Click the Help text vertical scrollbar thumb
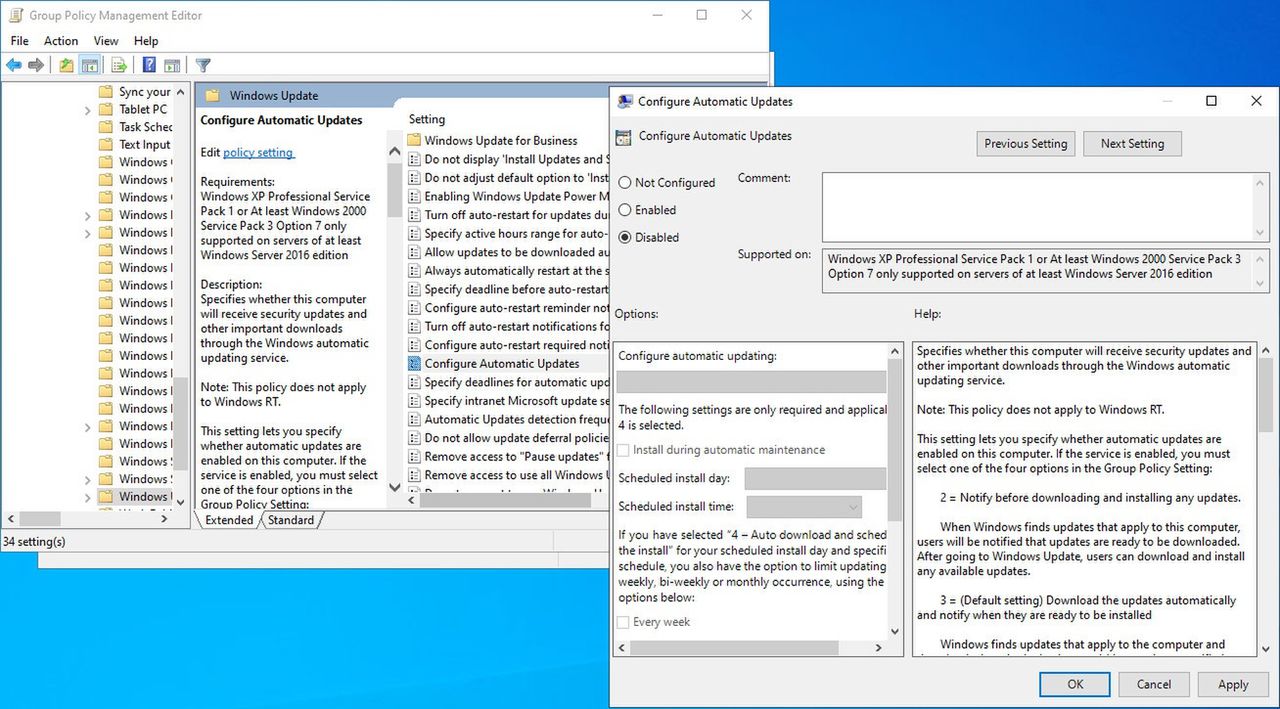 [1265, 394]
